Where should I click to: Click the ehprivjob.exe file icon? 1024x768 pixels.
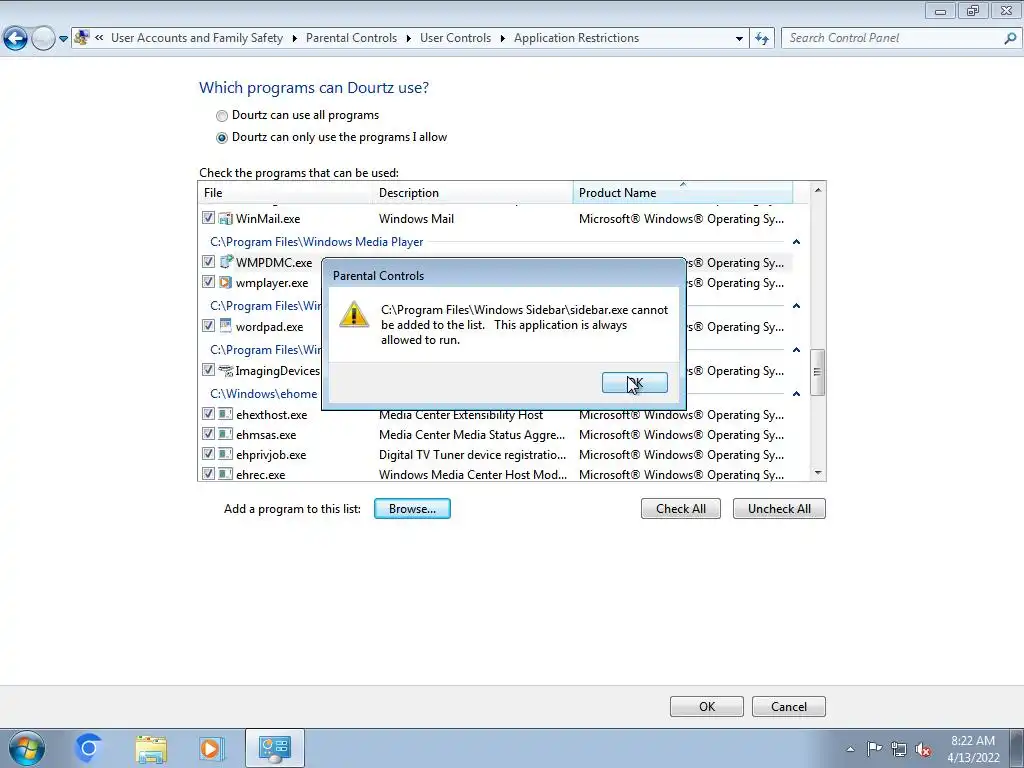225,454
